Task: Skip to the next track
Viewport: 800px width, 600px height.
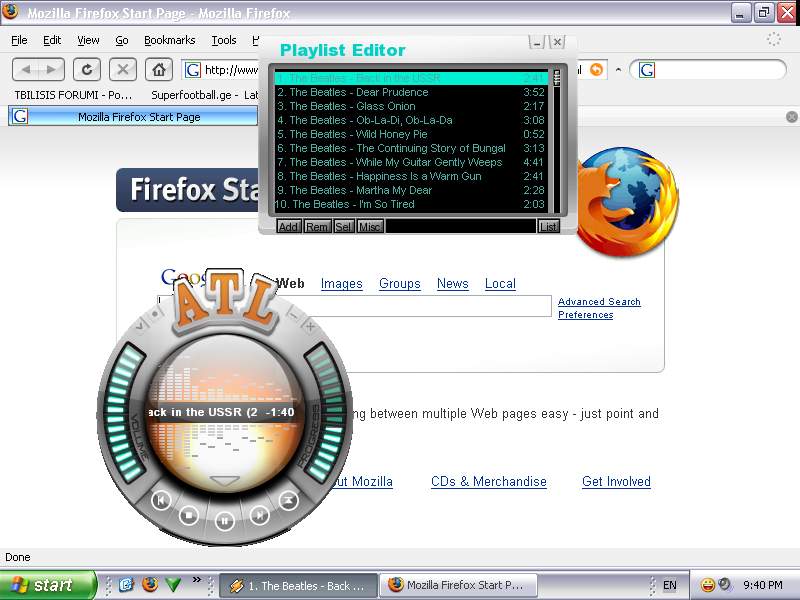Action: tap(259, 515)
